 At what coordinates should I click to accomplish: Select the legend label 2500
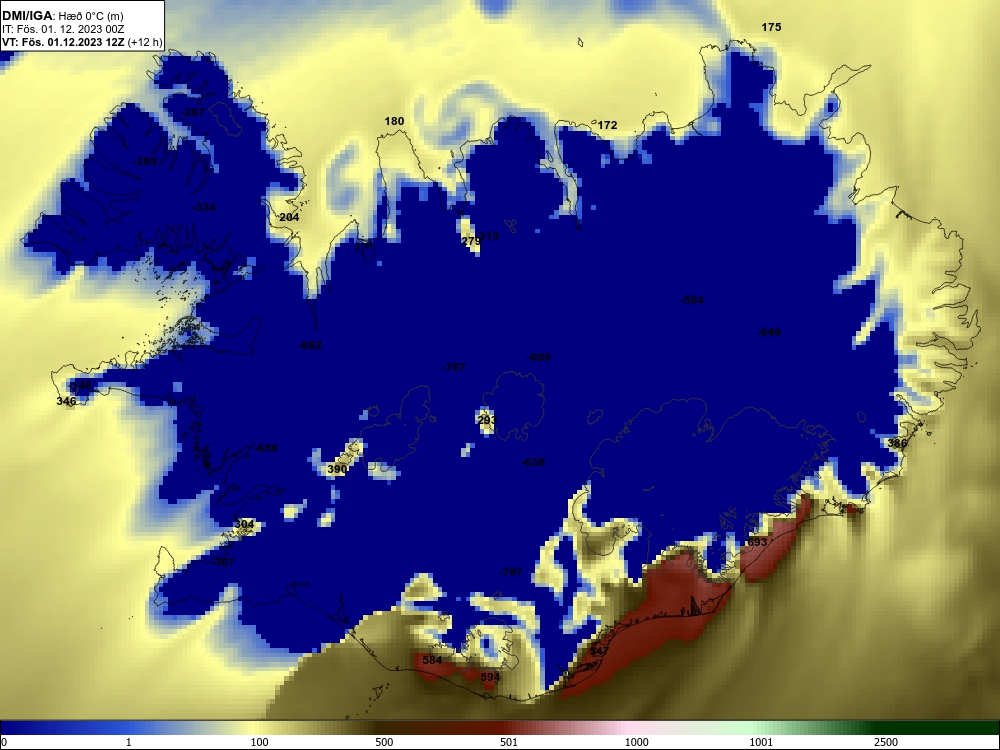pos(886,742)
